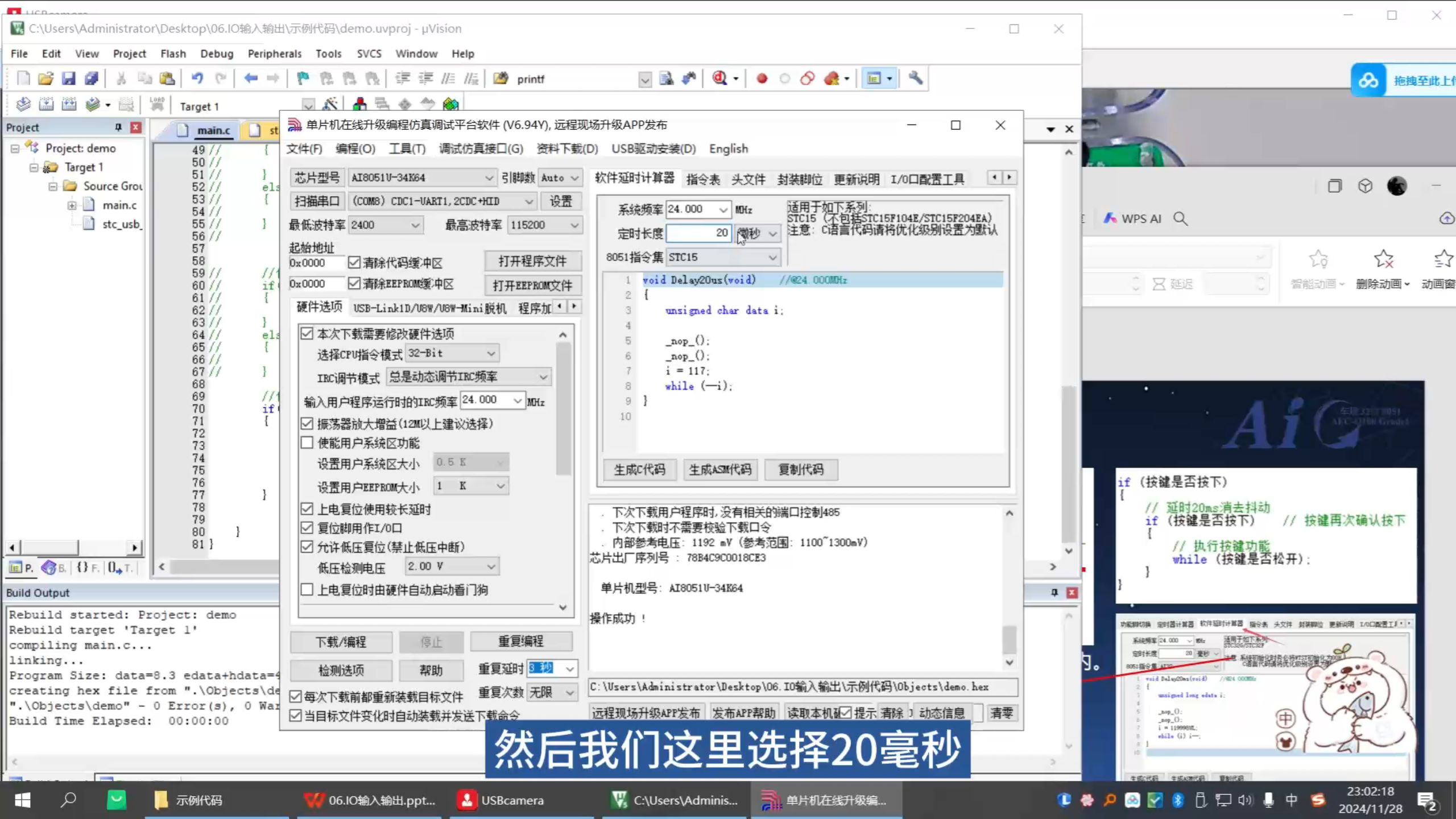Open the 芯片型号 AI8051U-34K64 dropdown
This screenshot has height=819, width=1456.
point(489,178)
